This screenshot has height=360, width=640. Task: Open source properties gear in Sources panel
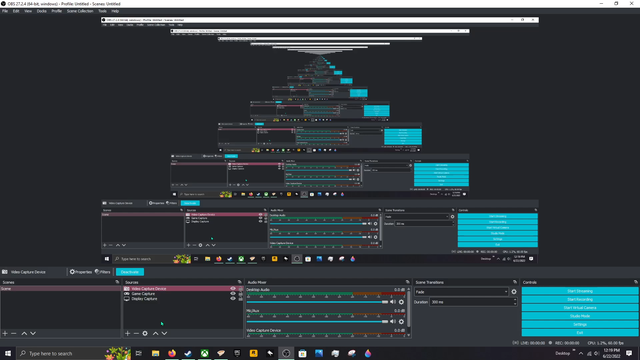point(145,333)
